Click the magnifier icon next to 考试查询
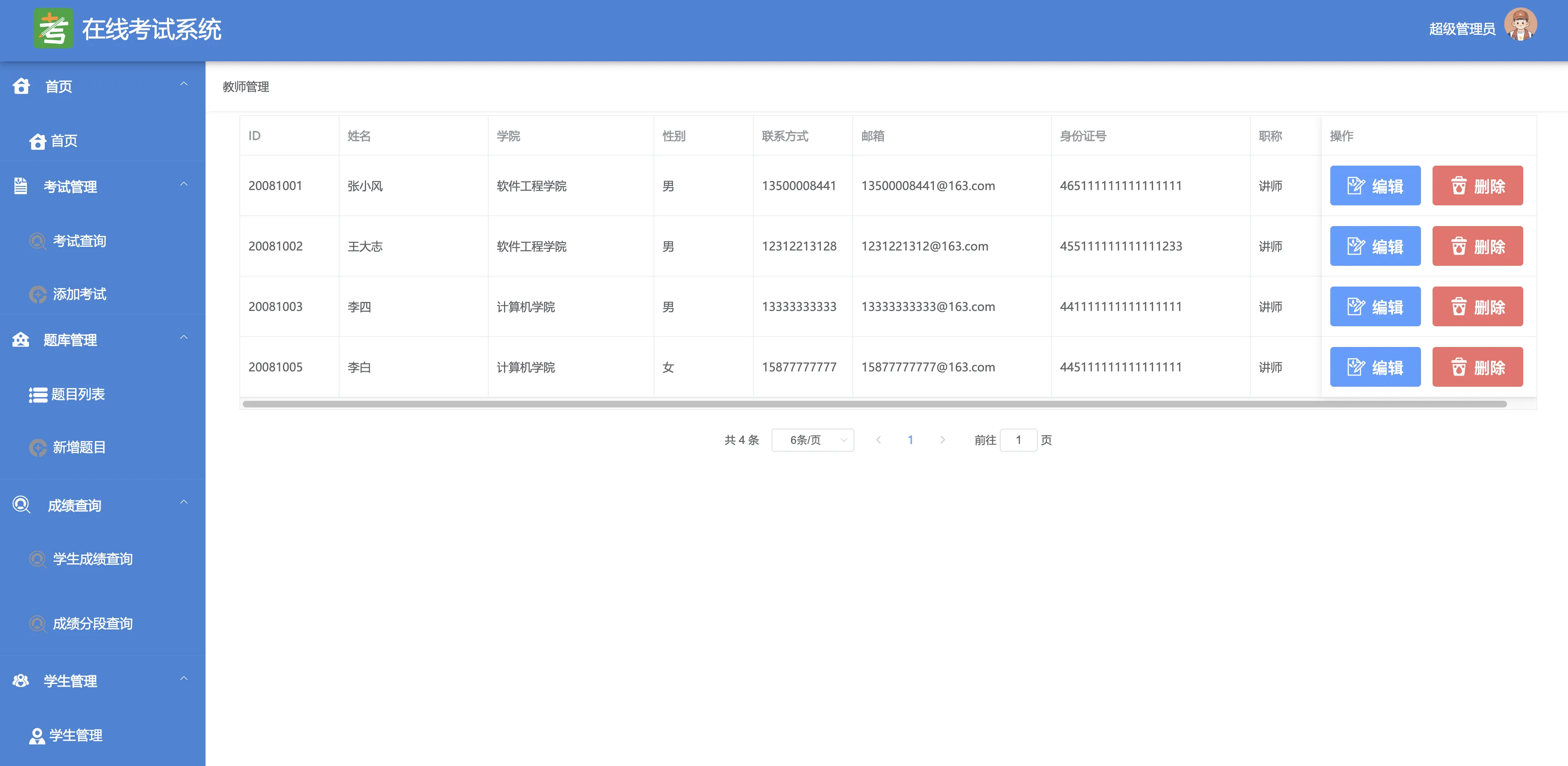 [38, 241]
